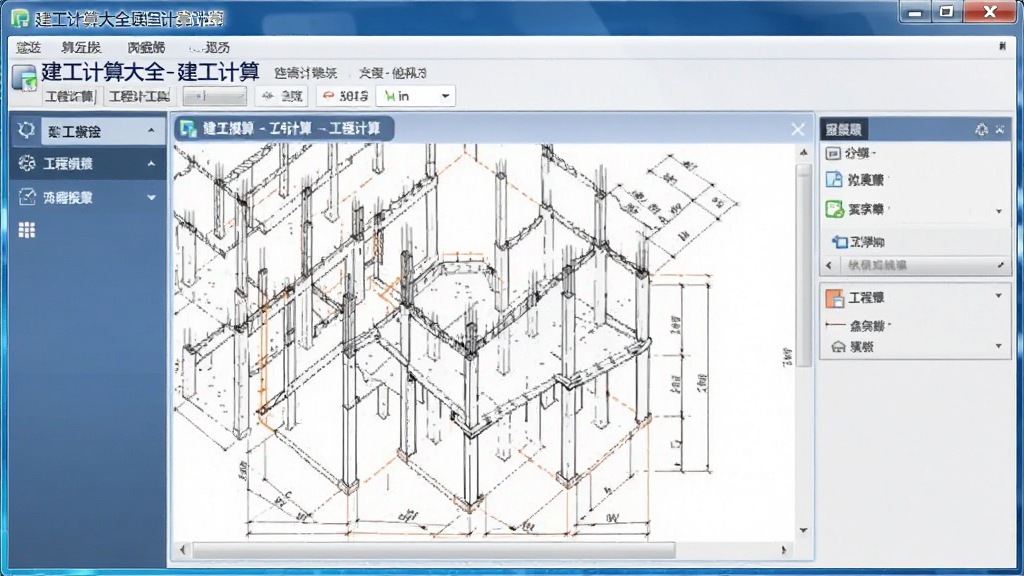
Task: Click the up arrow of the drawing's vertical scrollbar
Action: click(x=804, y=153)
